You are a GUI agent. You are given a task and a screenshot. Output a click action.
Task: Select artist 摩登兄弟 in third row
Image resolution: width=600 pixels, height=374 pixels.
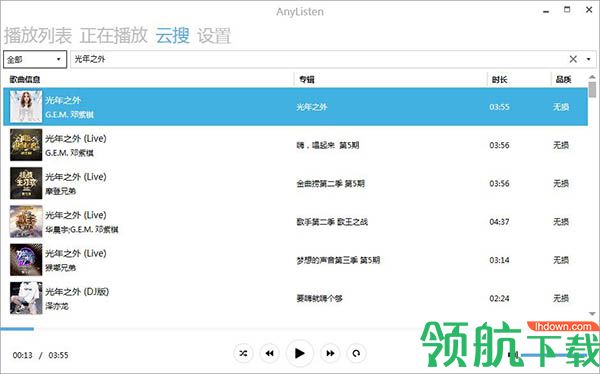[x=60, y=191]
